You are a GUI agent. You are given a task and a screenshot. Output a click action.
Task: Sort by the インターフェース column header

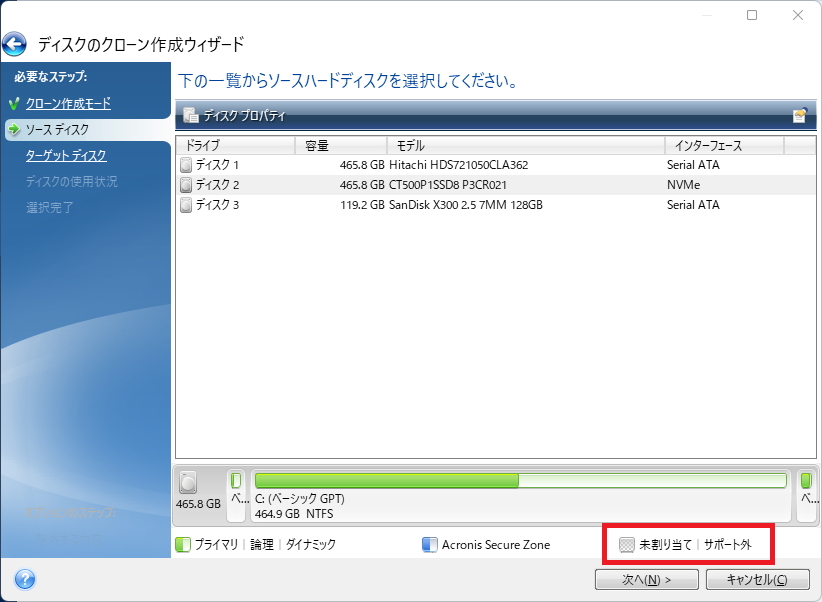click(x=724, y=145)
